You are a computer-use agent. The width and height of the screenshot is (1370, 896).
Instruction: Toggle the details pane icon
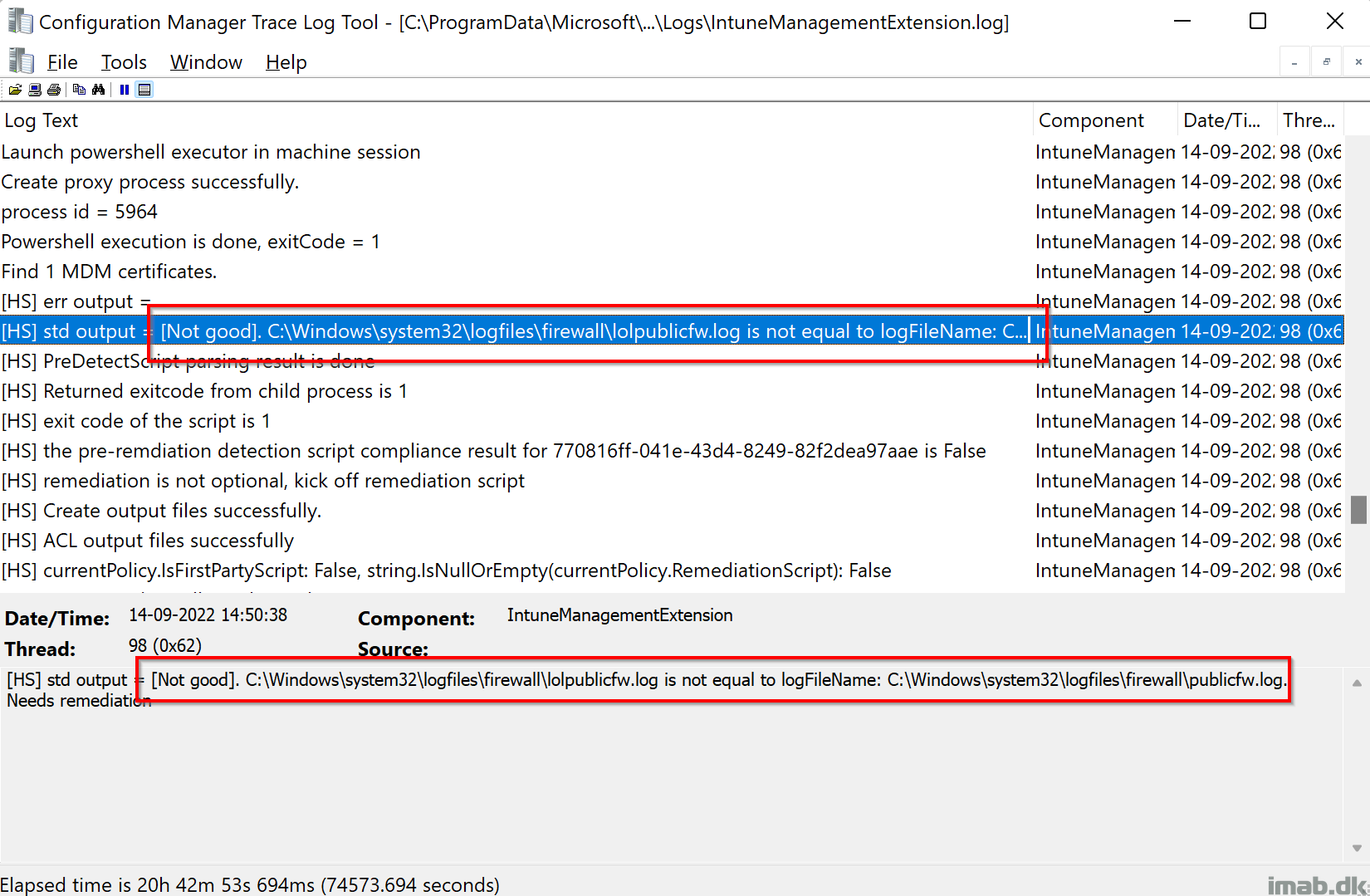click(144, 90)
